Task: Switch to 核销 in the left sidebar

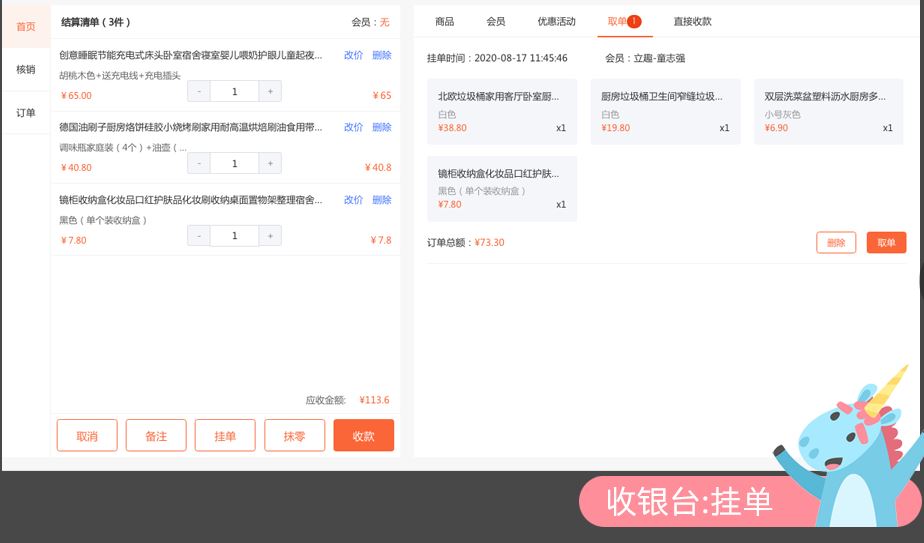Action: 26,70
